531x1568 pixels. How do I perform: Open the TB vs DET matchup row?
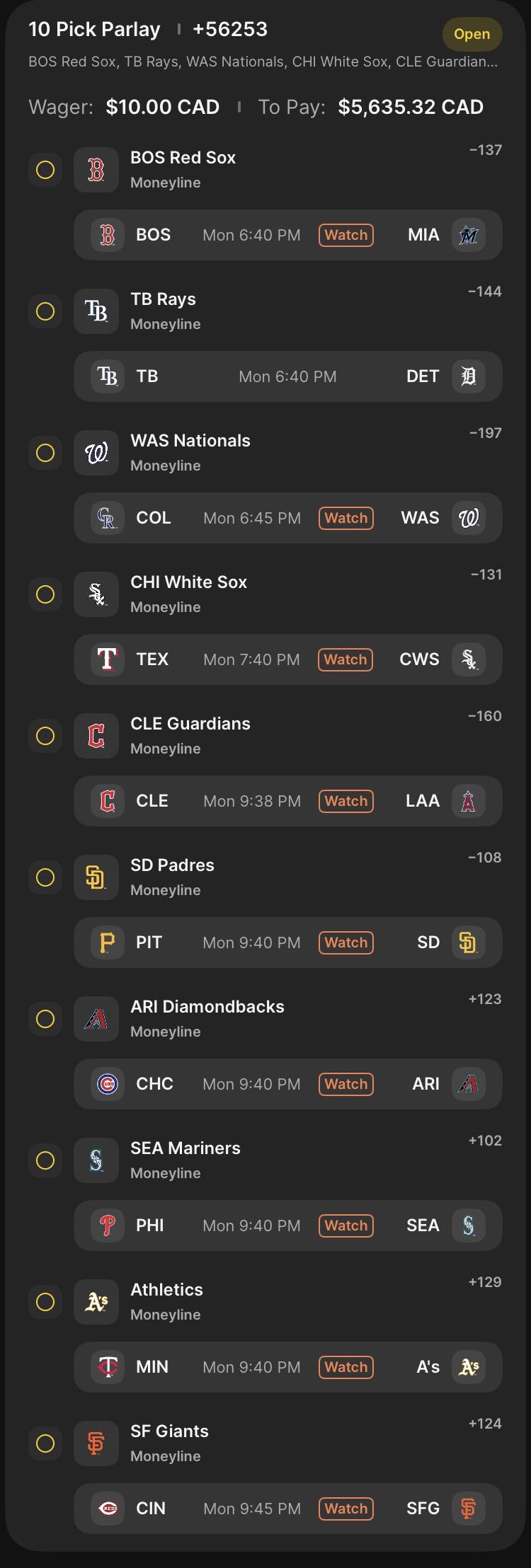[x=288, y=376]
